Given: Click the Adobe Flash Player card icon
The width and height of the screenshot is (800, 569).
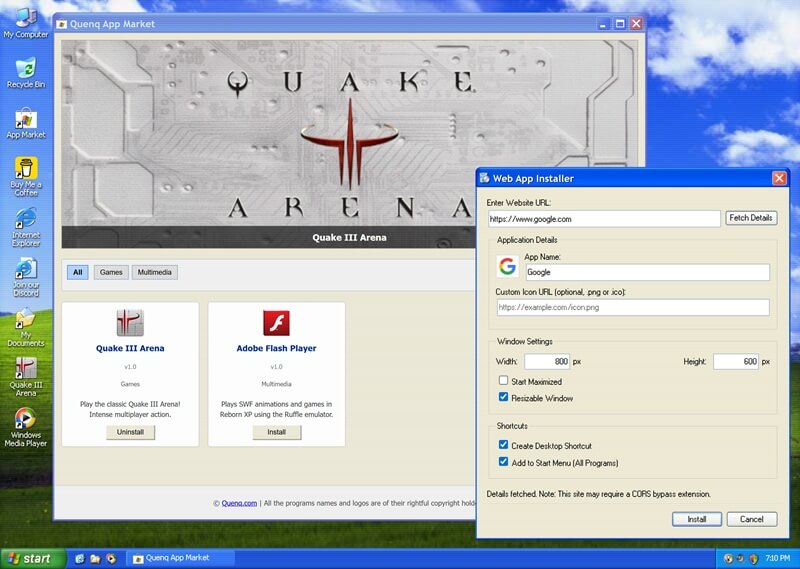Looking at the screenshot, I should [x=276, y=323].
